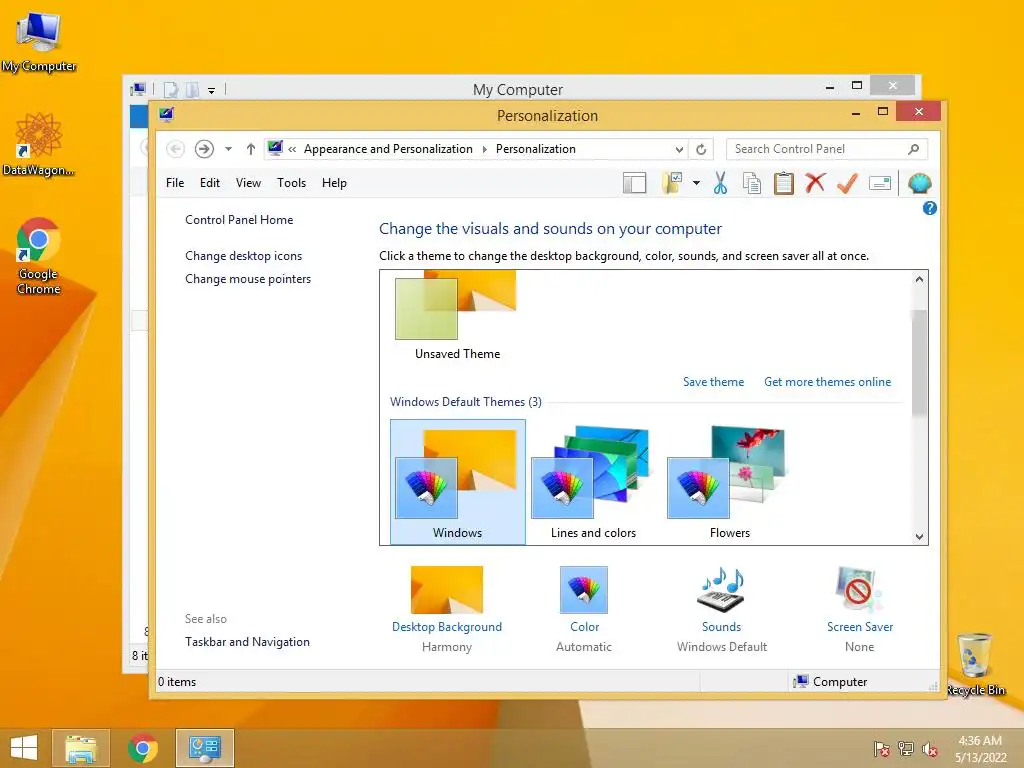Select the Lines and colors theme
Viewport: 1024px width, 768px height.
[593, 482]
